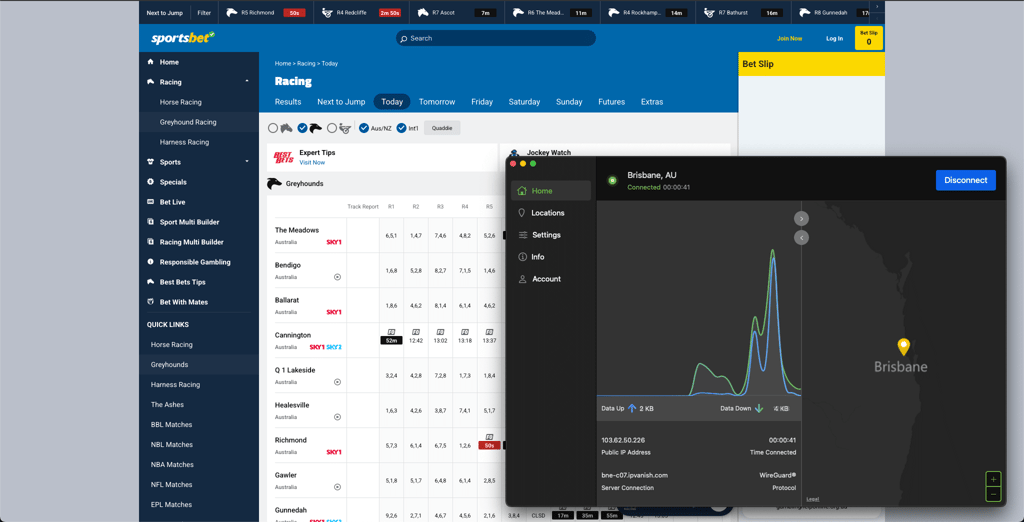Zoom in the VPN map with plus button
This screenshot has height=522, width=1024.
pos(993,480)
